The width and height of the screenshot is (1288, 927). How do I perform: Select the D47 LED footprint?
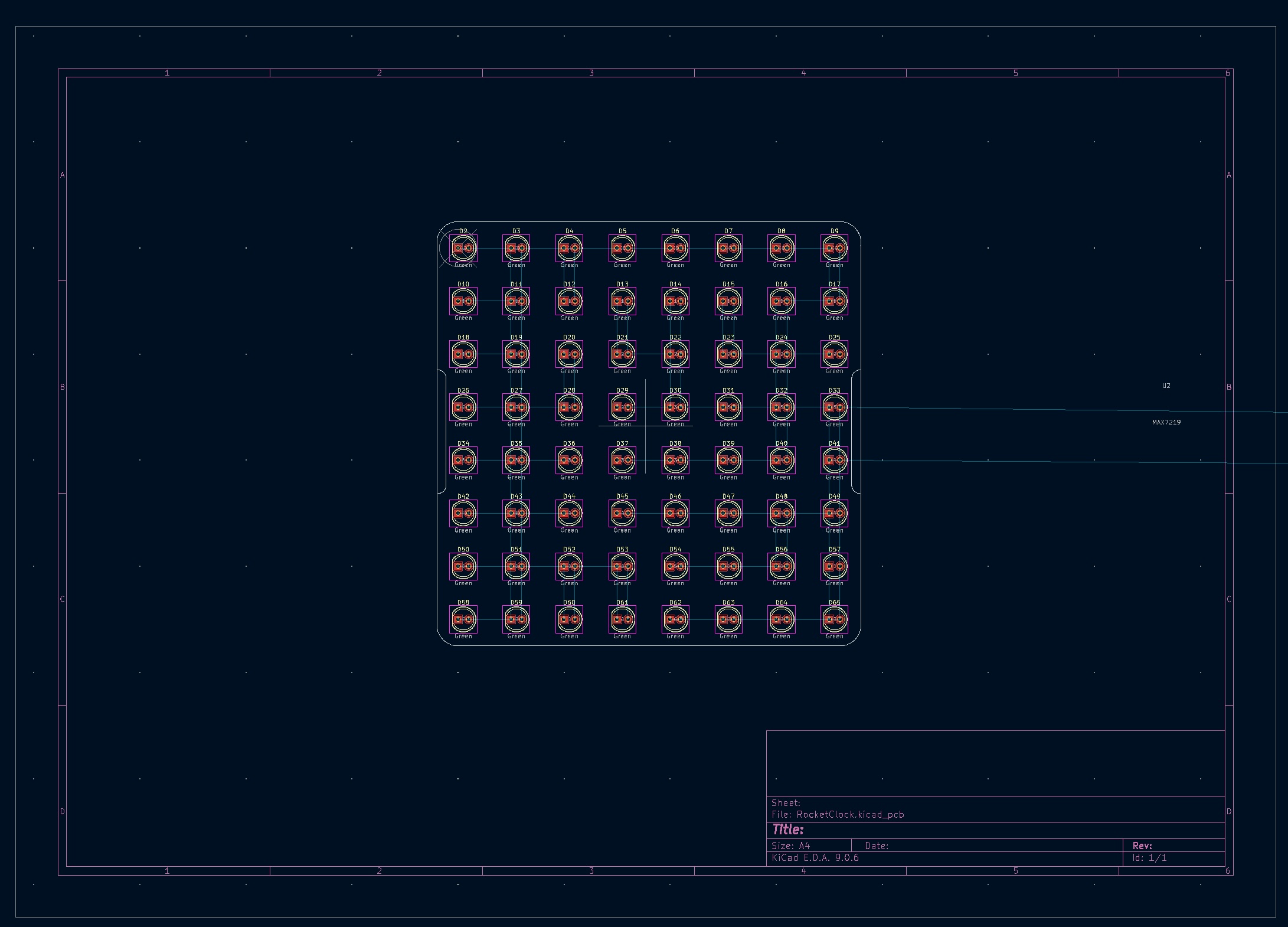[x=728, y=514]
